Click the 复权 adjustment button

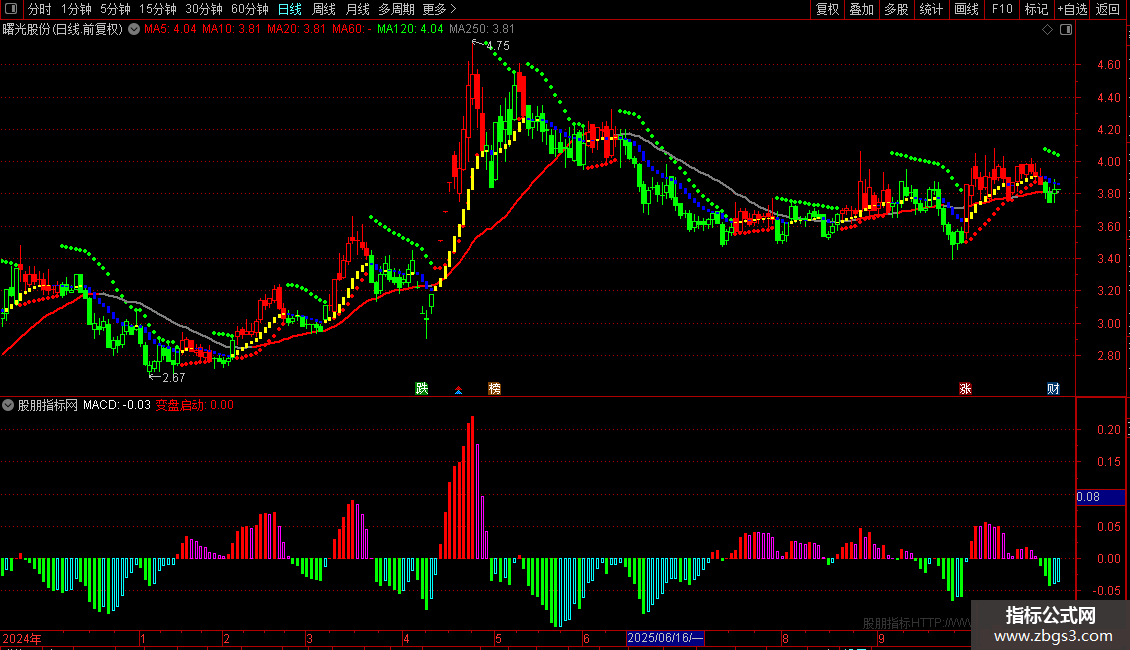(827, 9)
